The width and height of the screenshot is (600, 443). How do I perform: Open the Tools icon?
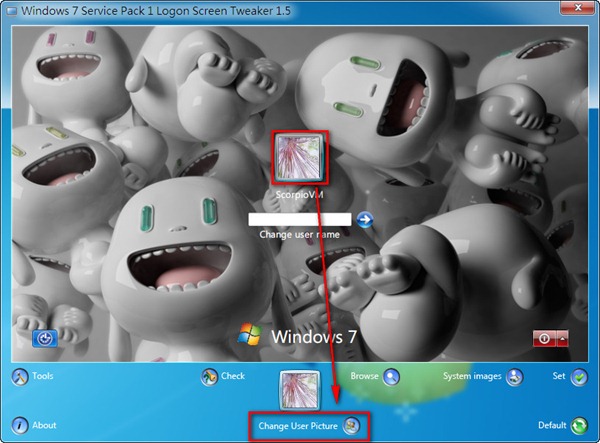coord(18,377)
